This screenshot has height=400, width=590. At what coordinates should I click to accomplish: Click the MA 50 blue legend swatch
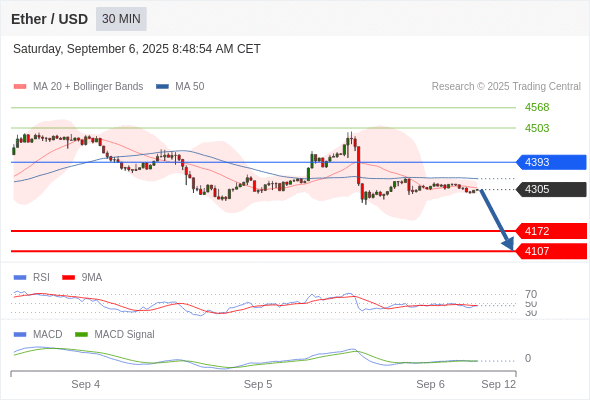pos(162,87)
